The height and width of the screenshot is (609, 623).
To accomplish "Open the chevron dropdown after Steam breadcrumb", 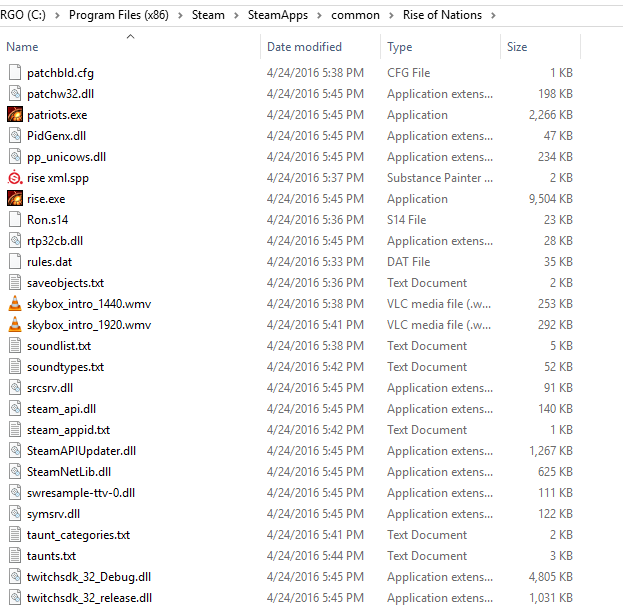I will (x=236, y=15).
